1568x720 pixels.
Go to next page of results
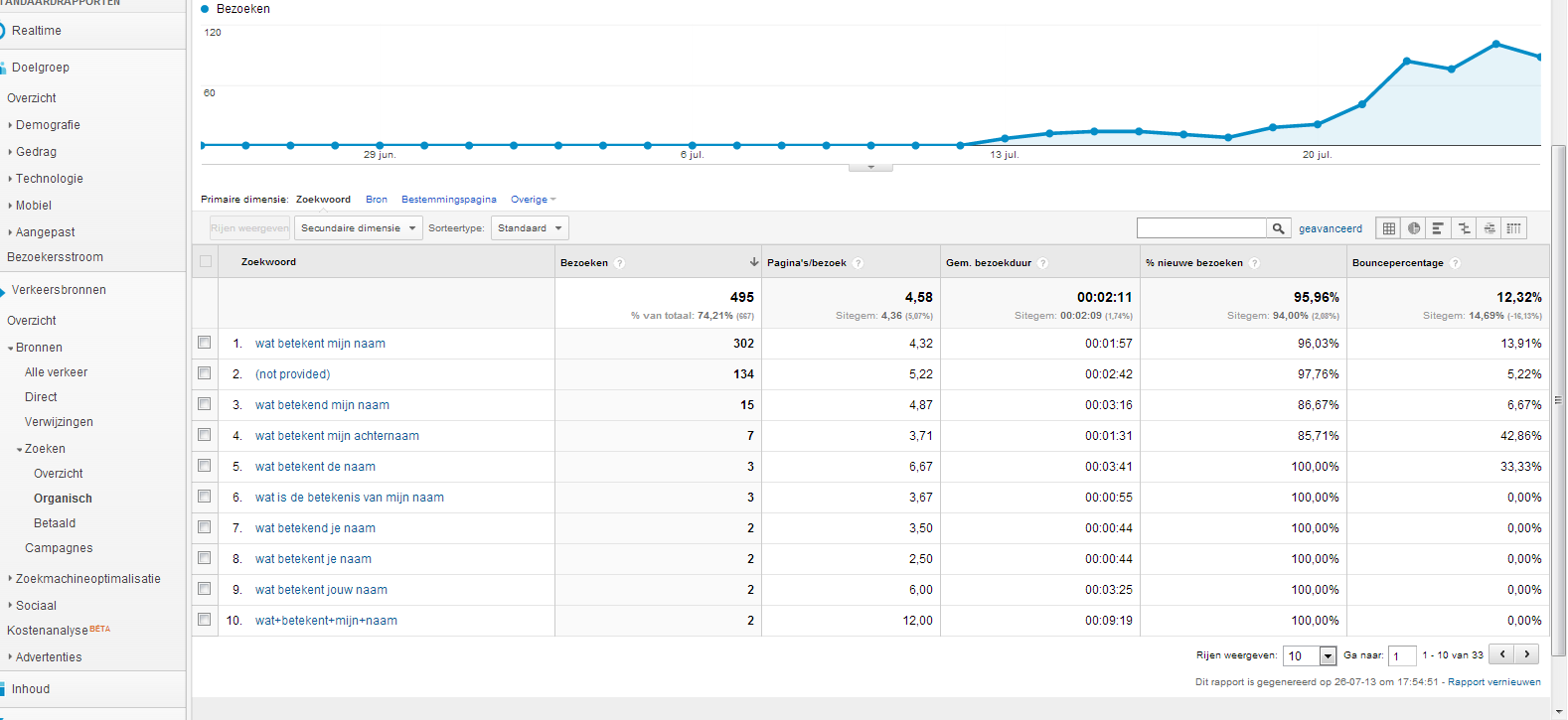click(x=1527, y=654)
